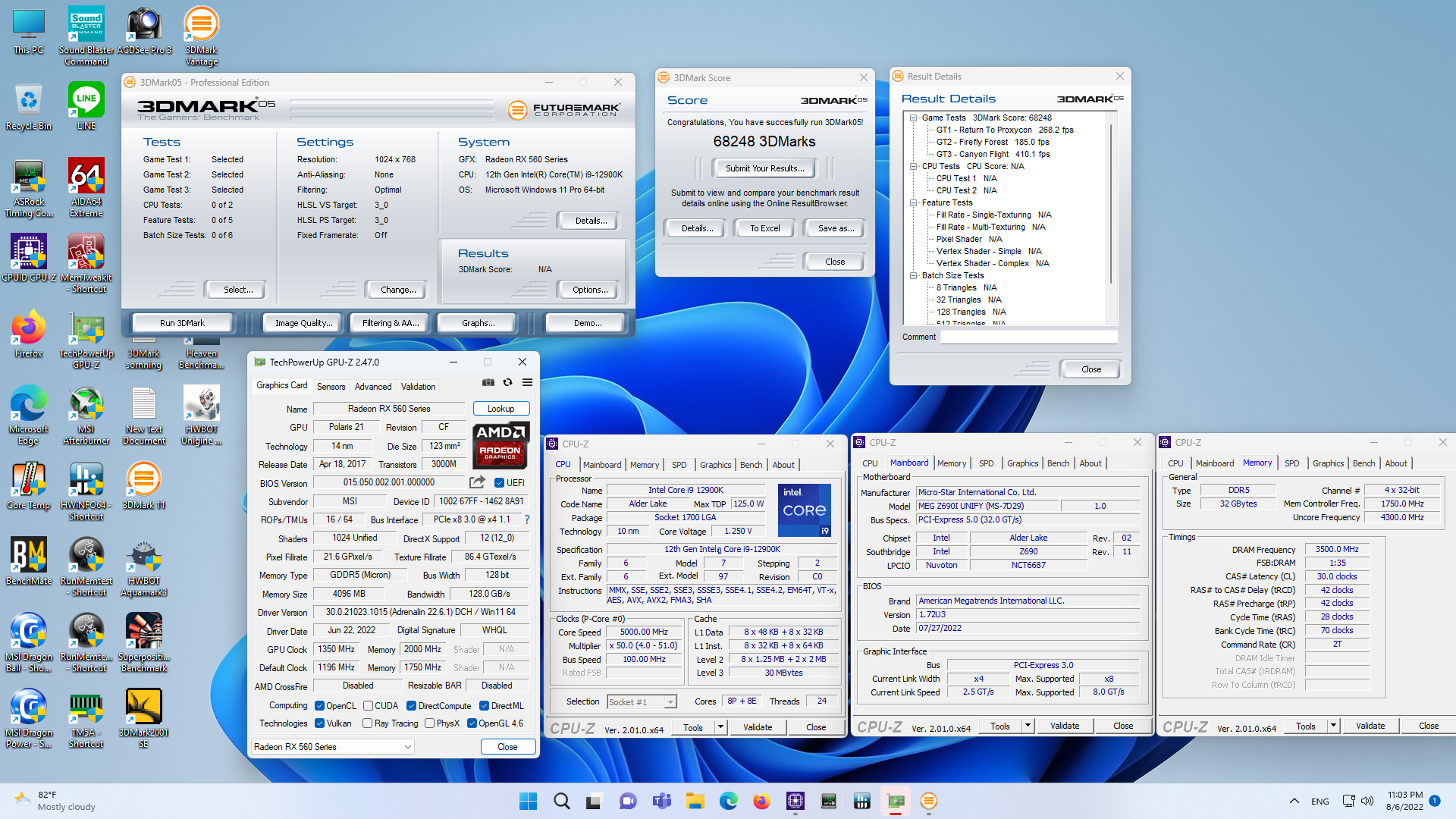Launch AIDA64 Extreme desktop icon
The height and width of the screenshot is (819, 1456).
click(86, 187)
